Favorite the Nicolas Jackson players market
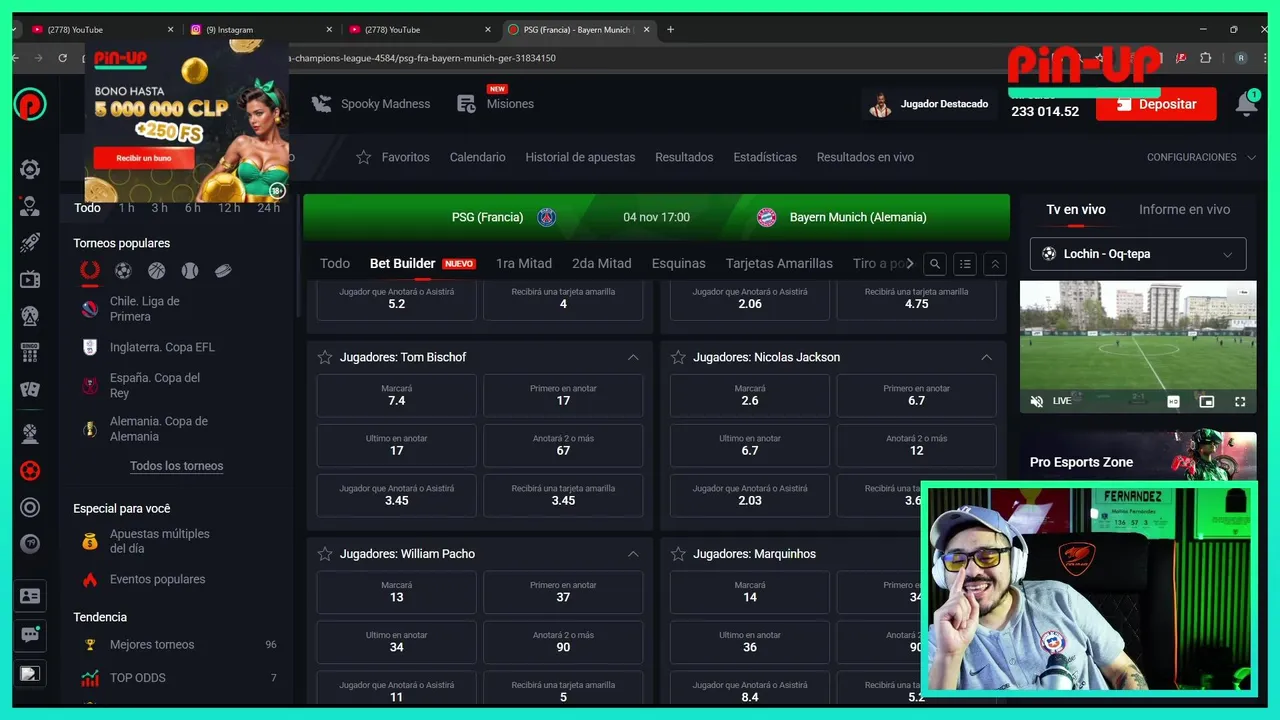 (x=678, y=357)
